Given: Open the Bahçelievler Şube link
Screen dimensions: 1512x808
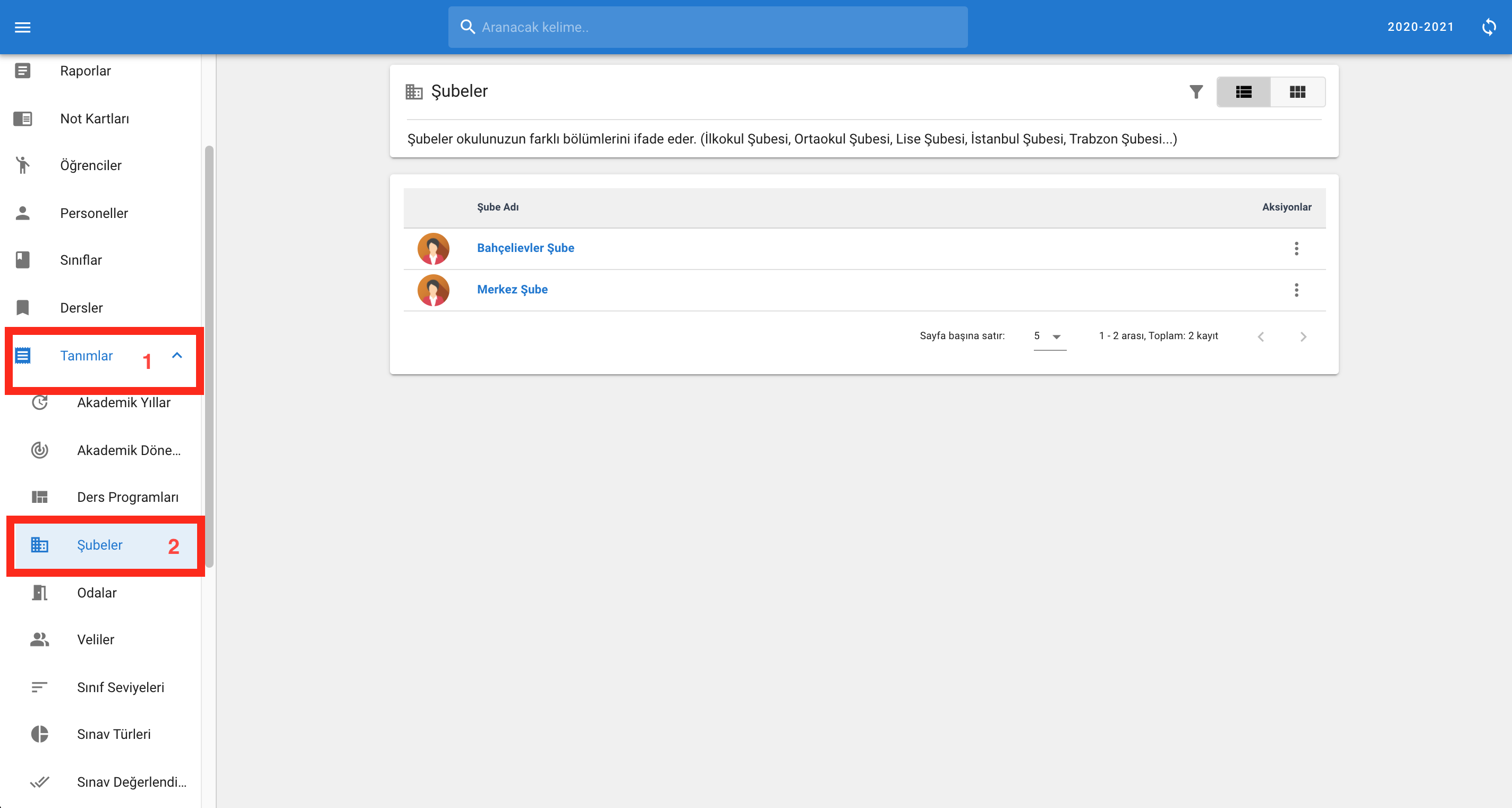Looking at the screenshot, I should pyautogui.click(x=525, y=248).
